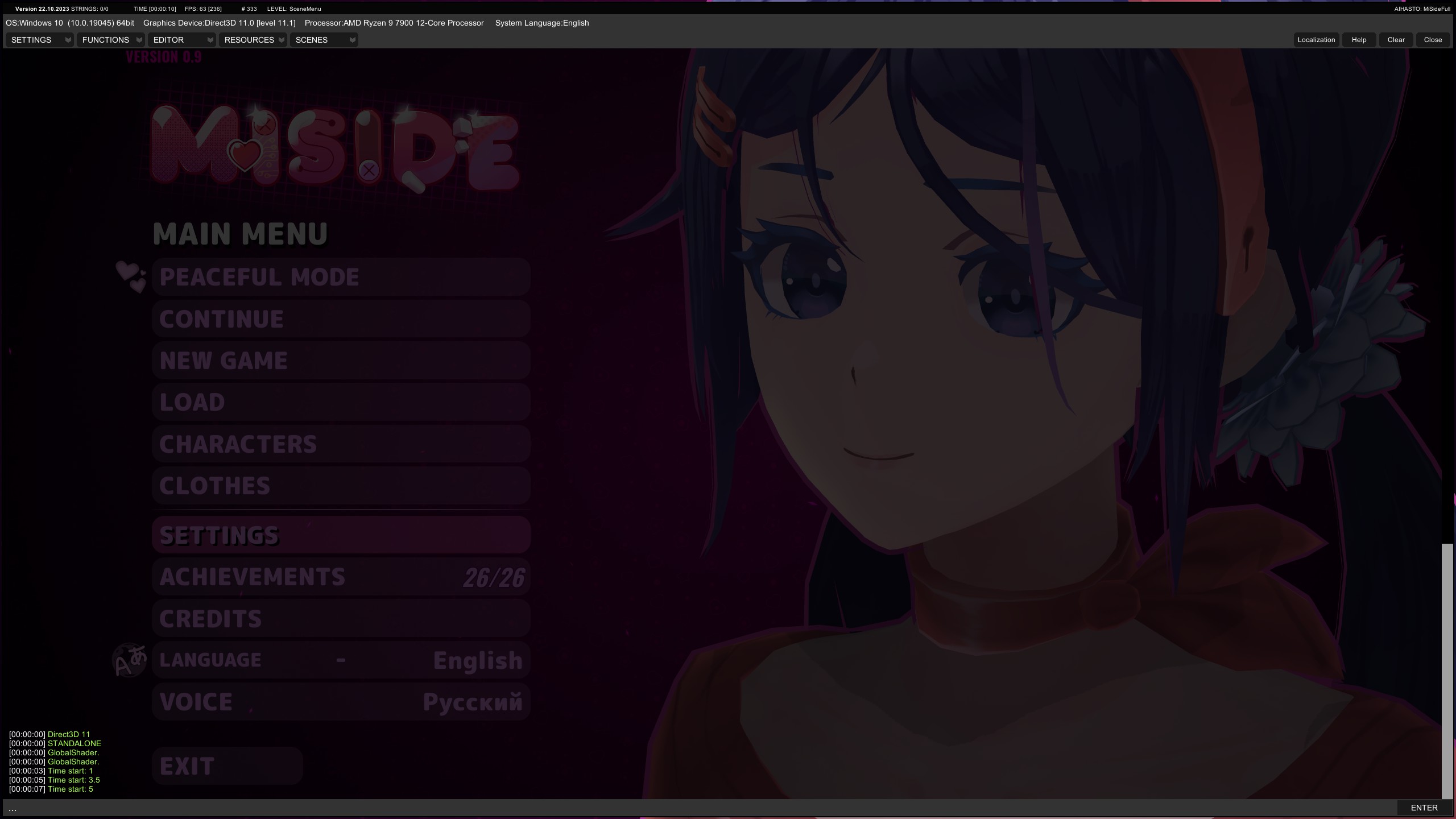Click the Help button in console

pyautogui.click(x=1359, y=40)
